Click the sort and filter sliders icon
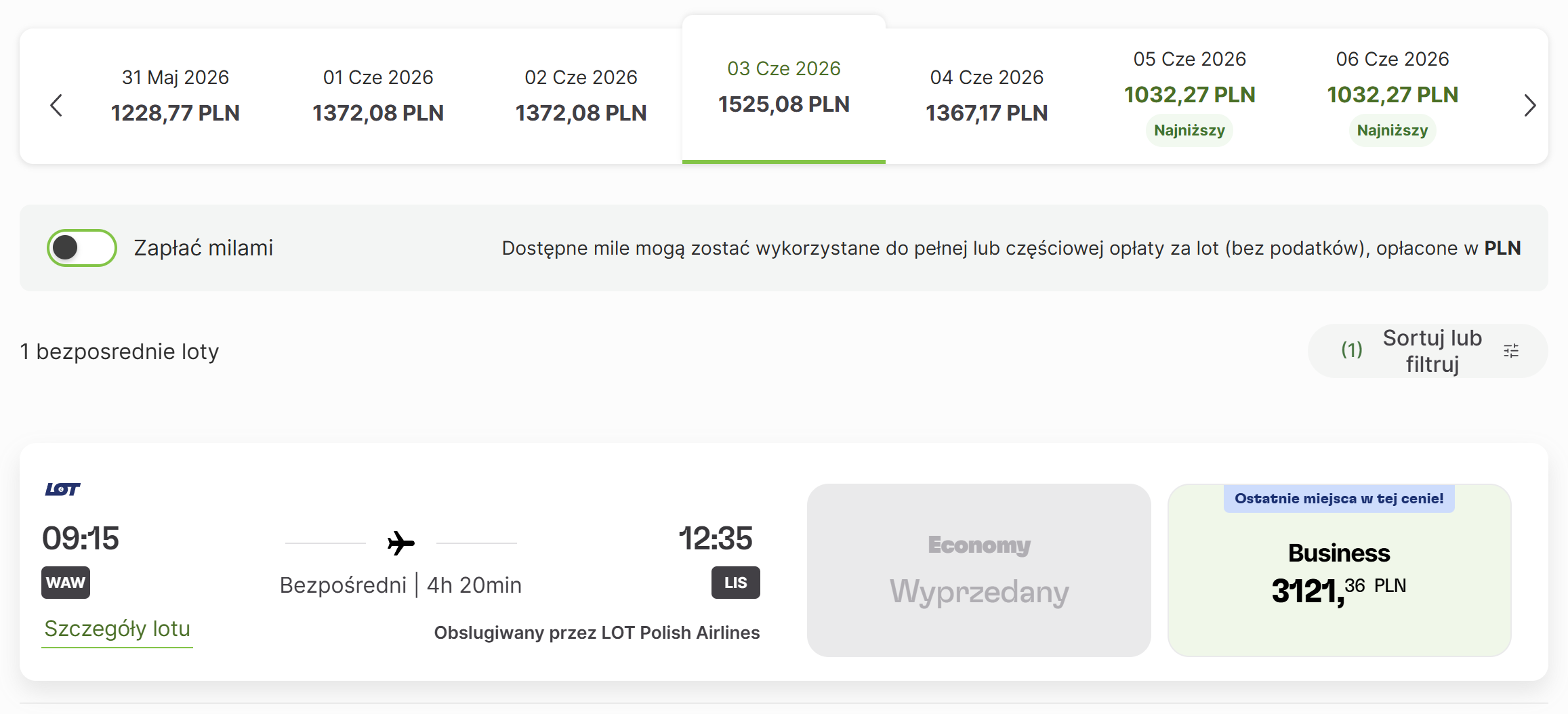Image resolution: width=1568 pixels, height=714 pixels. [x=1511, y=351]
